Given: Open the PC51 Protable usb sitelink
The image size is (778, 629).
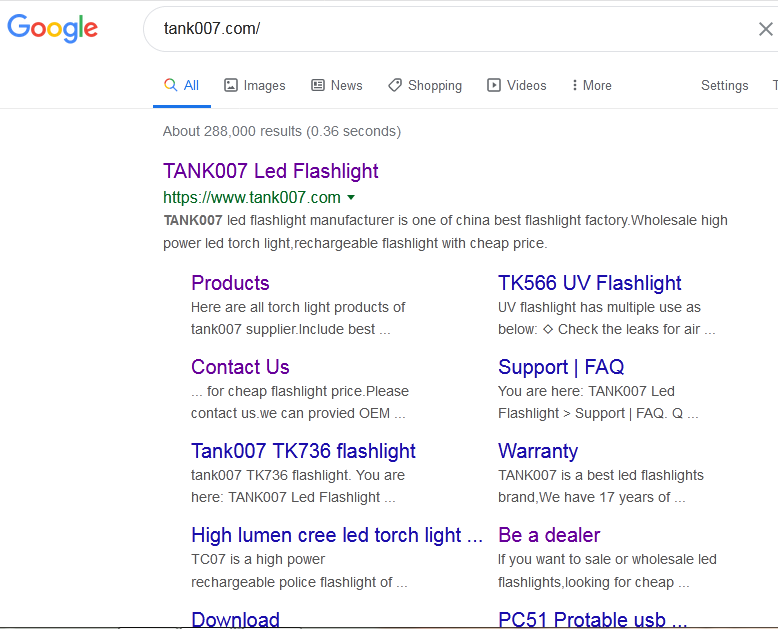Looking at the screenshot, I should pos(592,619).
